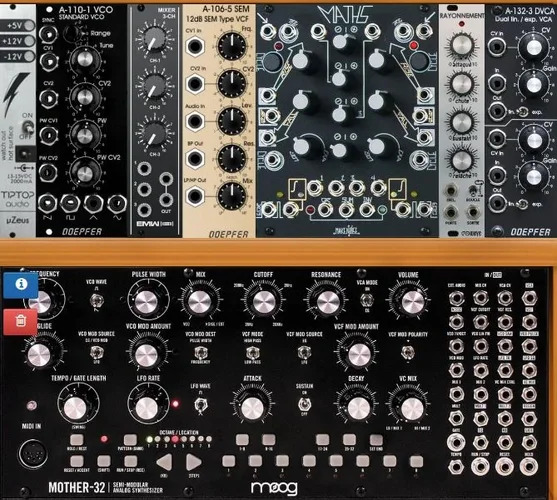Screen dimensions: 557x500
Task: Click the Tune knob on A-110-1 VCO
Action: (85, 59)
